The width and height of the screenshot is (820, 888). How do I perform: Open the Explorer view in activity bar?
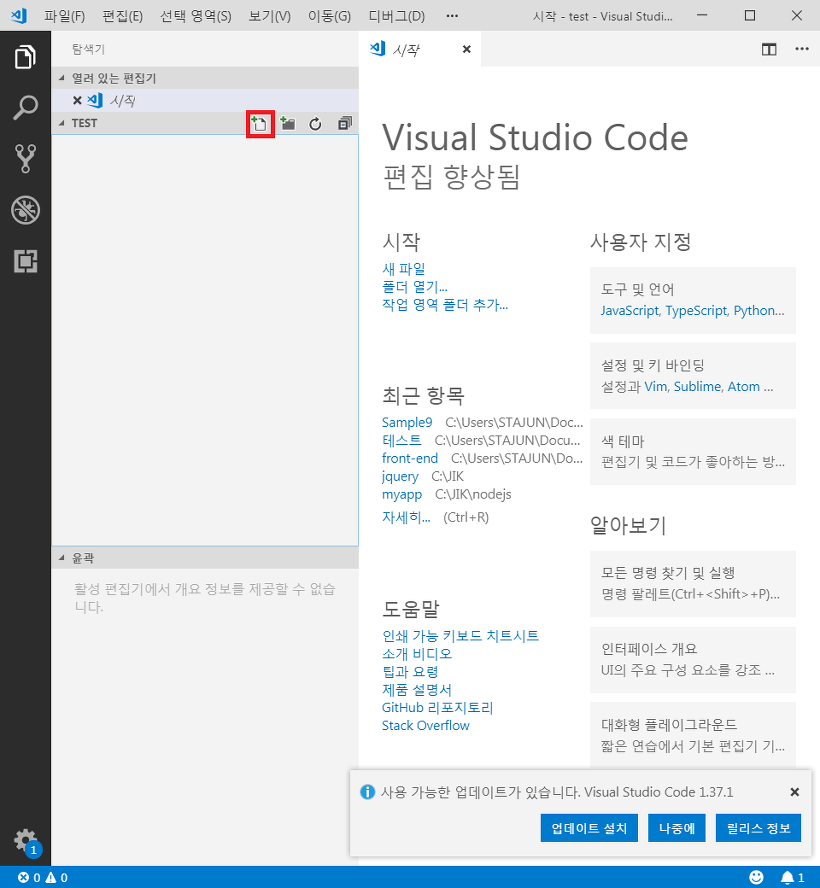25,57
